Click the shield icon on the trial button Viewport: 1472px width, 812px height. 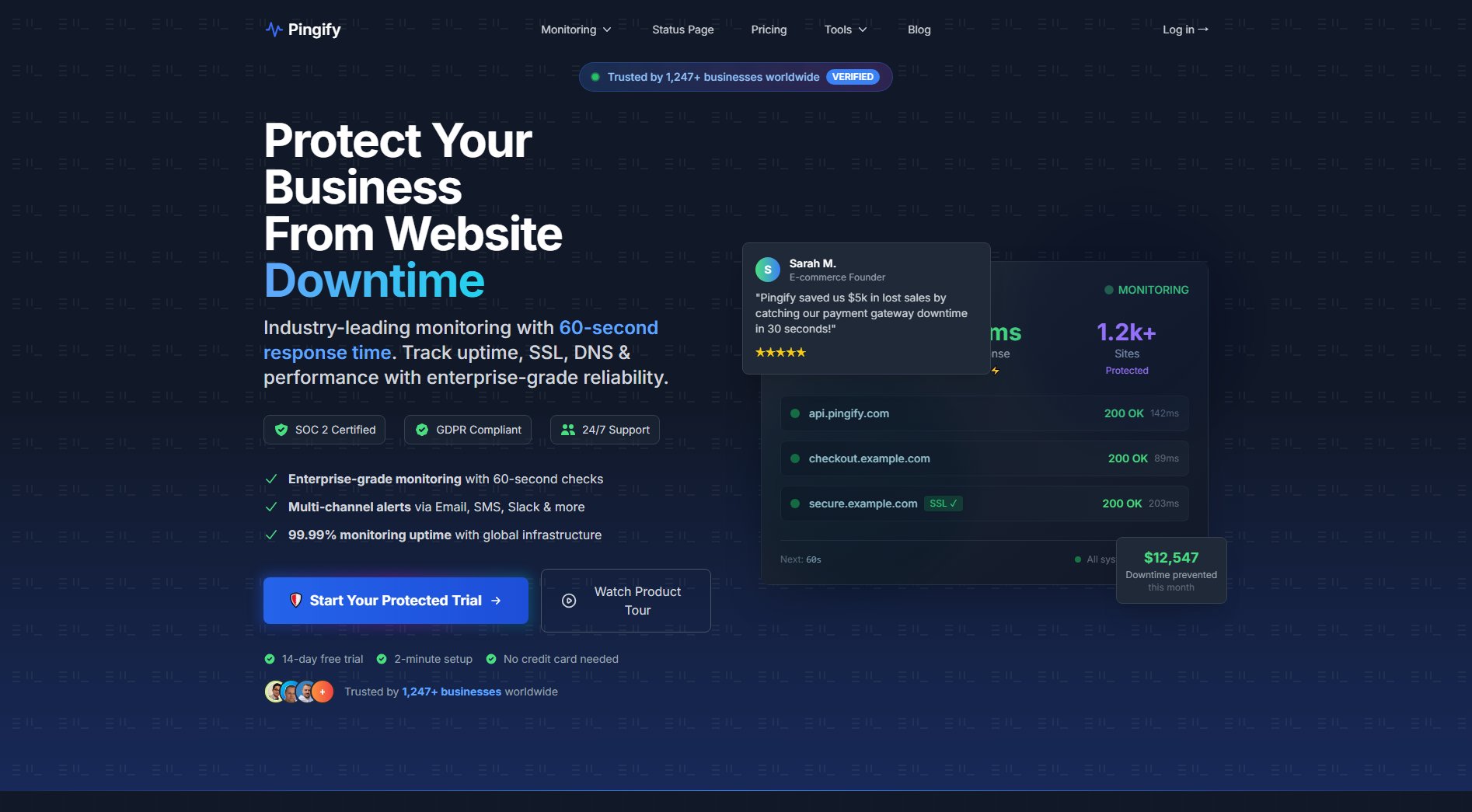pos(295,600)
